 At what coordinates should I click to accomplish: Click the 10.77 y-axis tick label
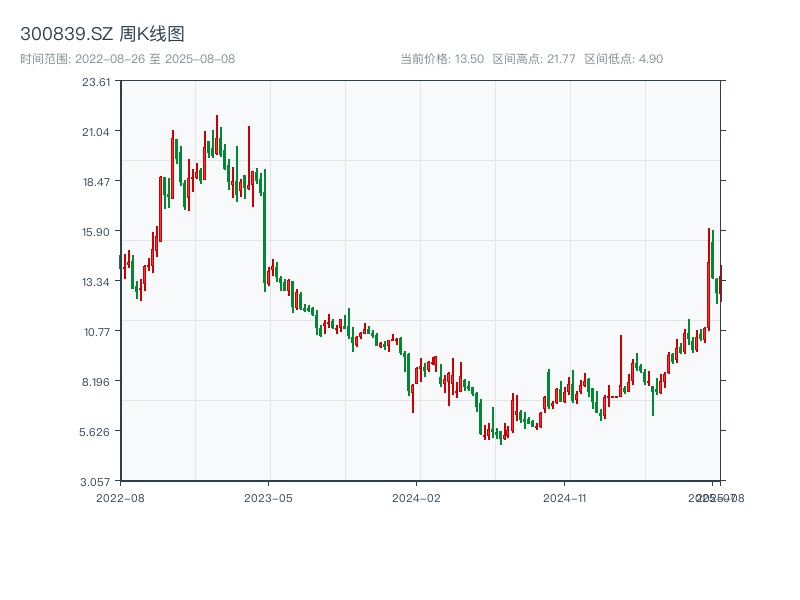[96, 332]
